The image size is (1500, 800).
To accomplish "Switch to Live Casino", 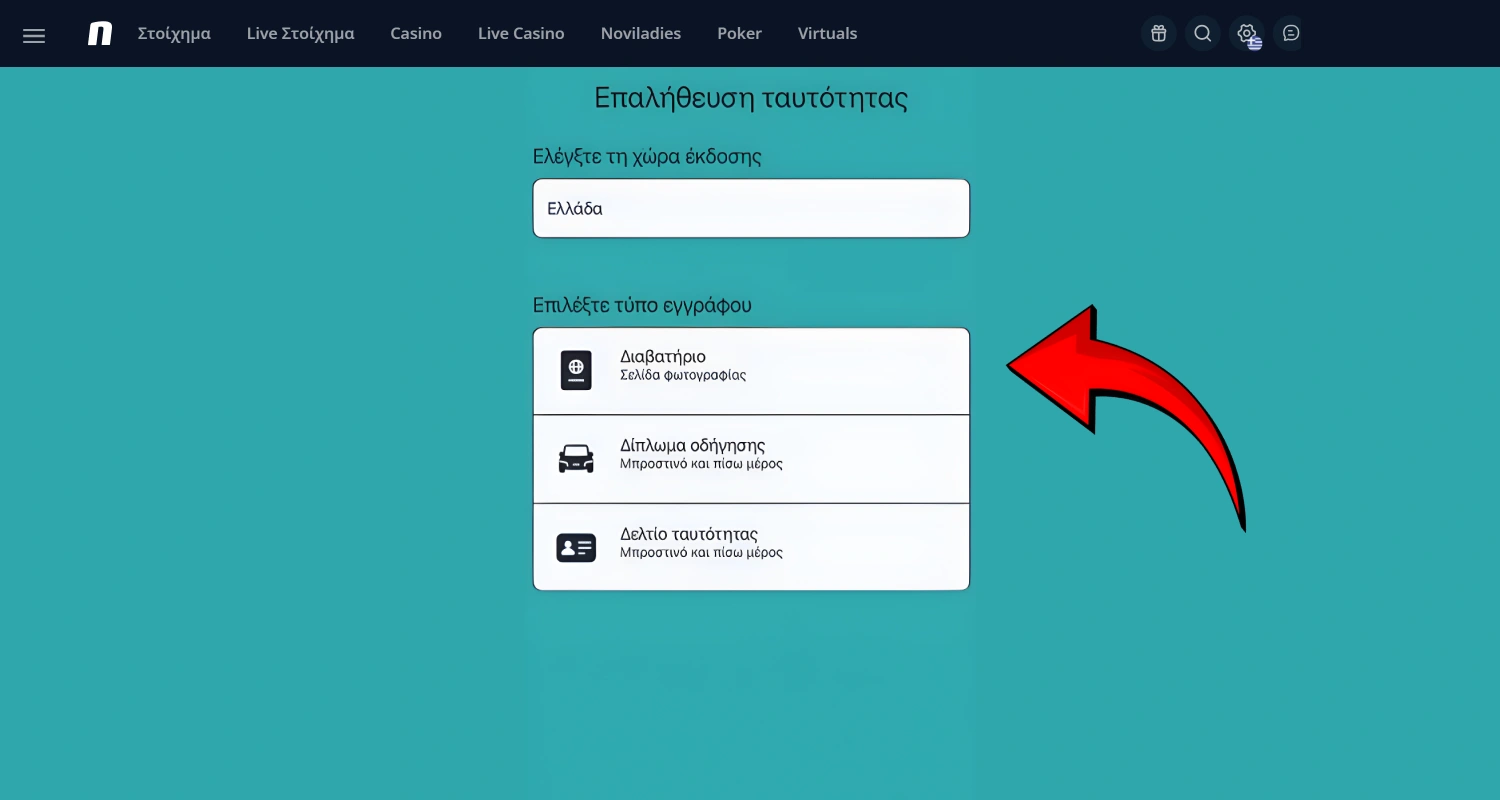I will (521, 34).
